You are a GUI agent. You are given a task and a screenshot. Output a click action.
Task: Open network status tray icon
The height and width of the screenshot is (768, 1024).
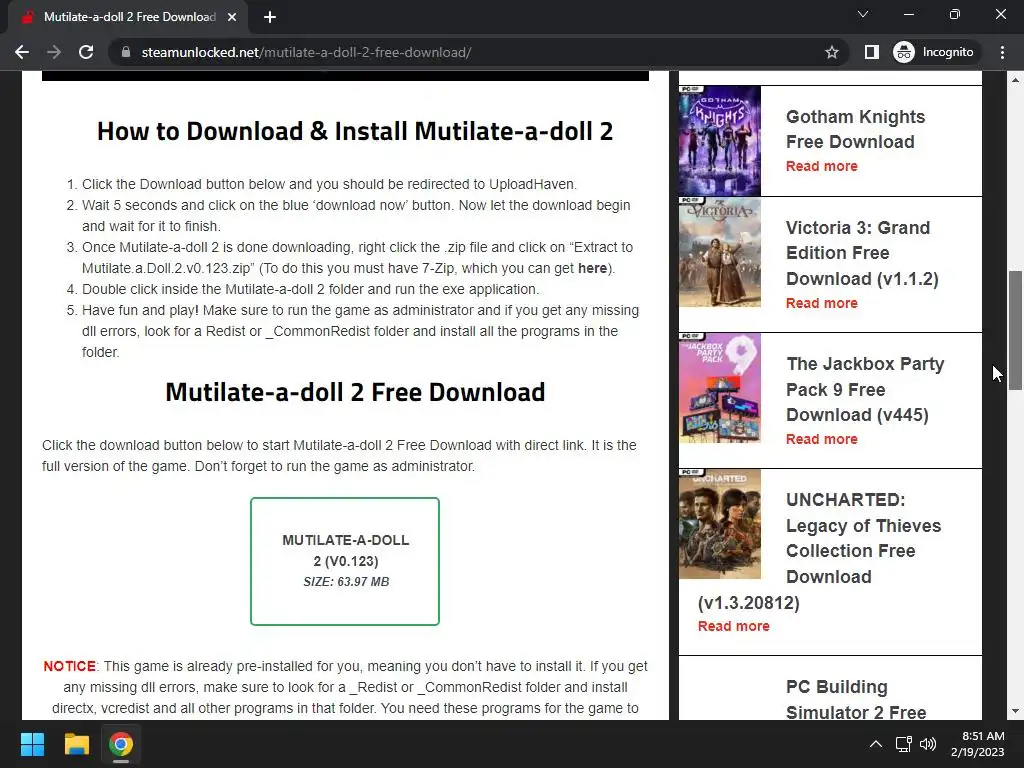[x=904, y=744]
